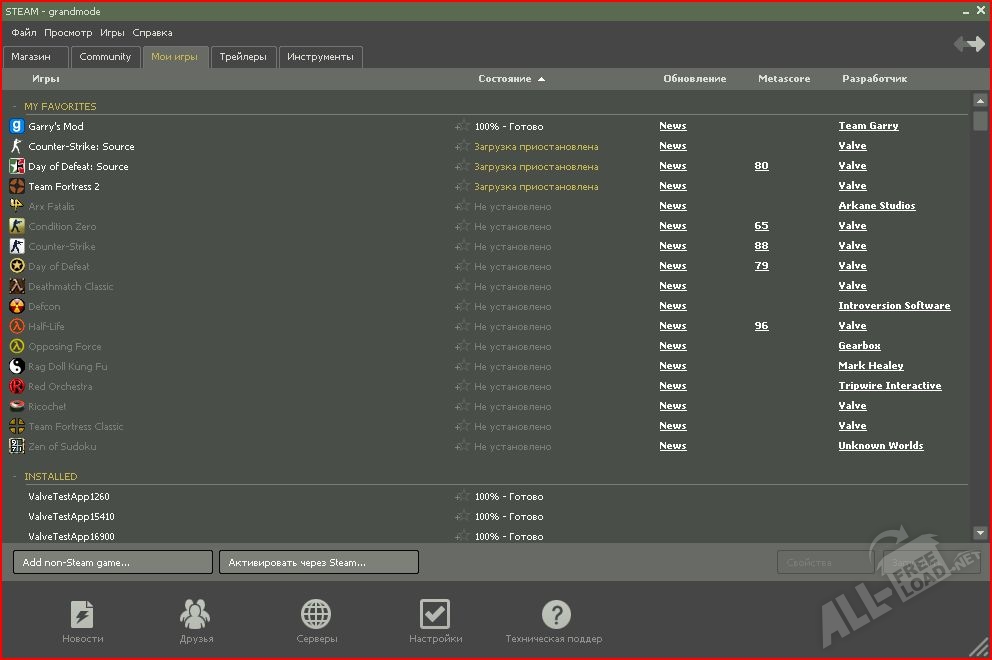
Task: Switch to the Трейлеры tab
Action: (243, 57)
